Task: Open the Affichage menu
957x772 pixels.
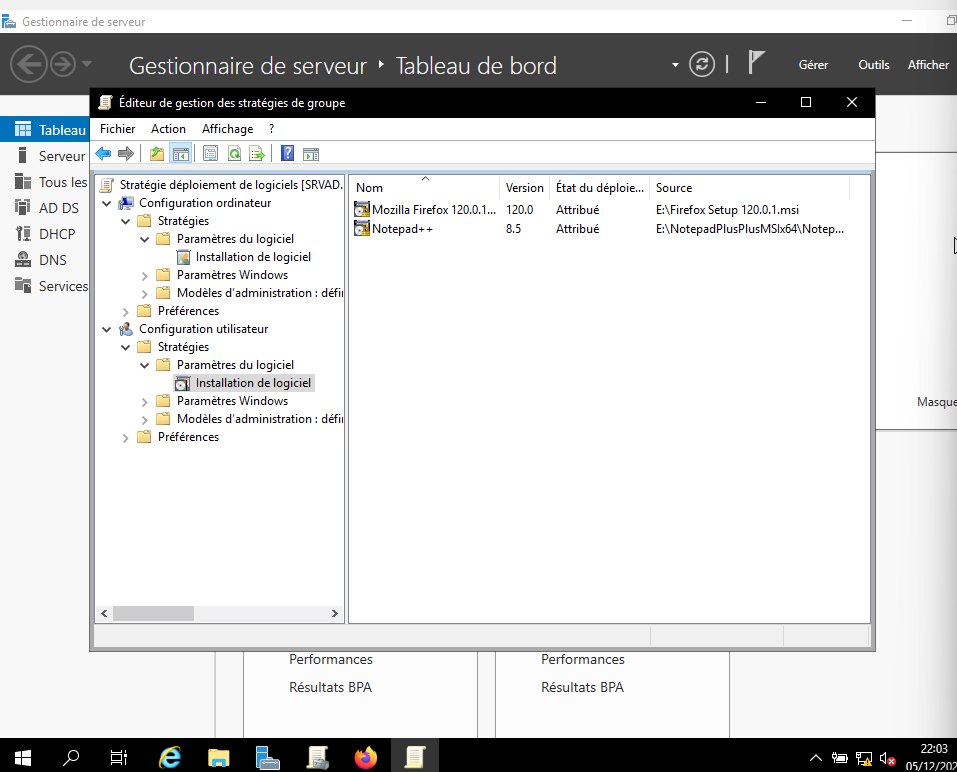Action: pos(227,129)
